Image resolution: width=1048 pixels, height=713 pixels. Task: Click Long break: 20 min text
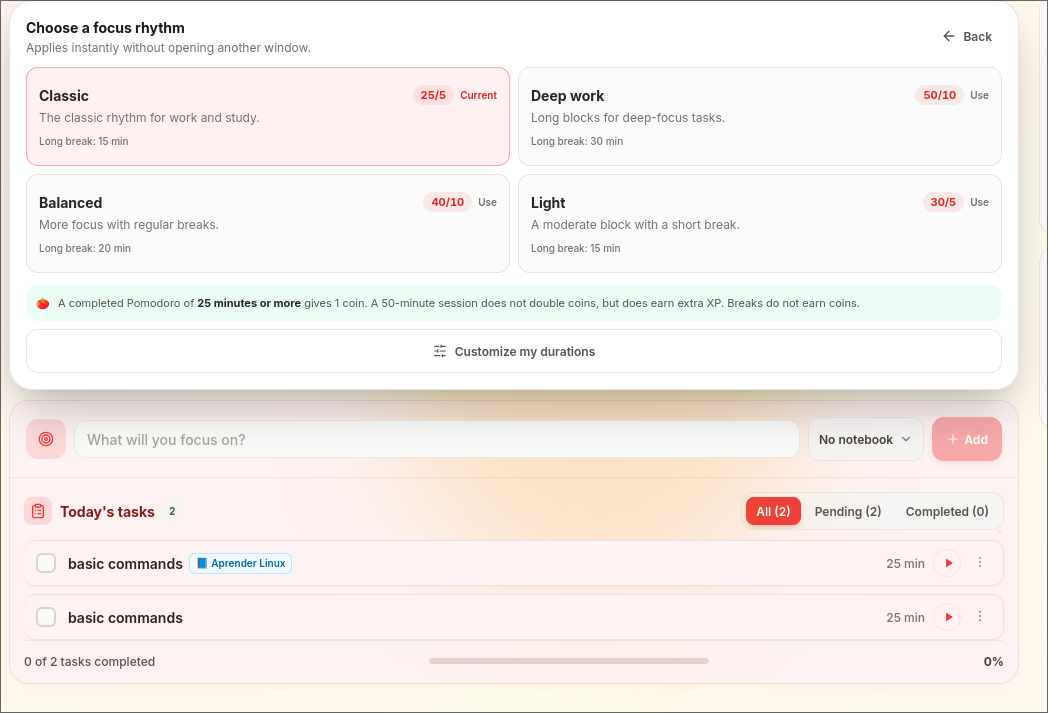tap(85, 248)
